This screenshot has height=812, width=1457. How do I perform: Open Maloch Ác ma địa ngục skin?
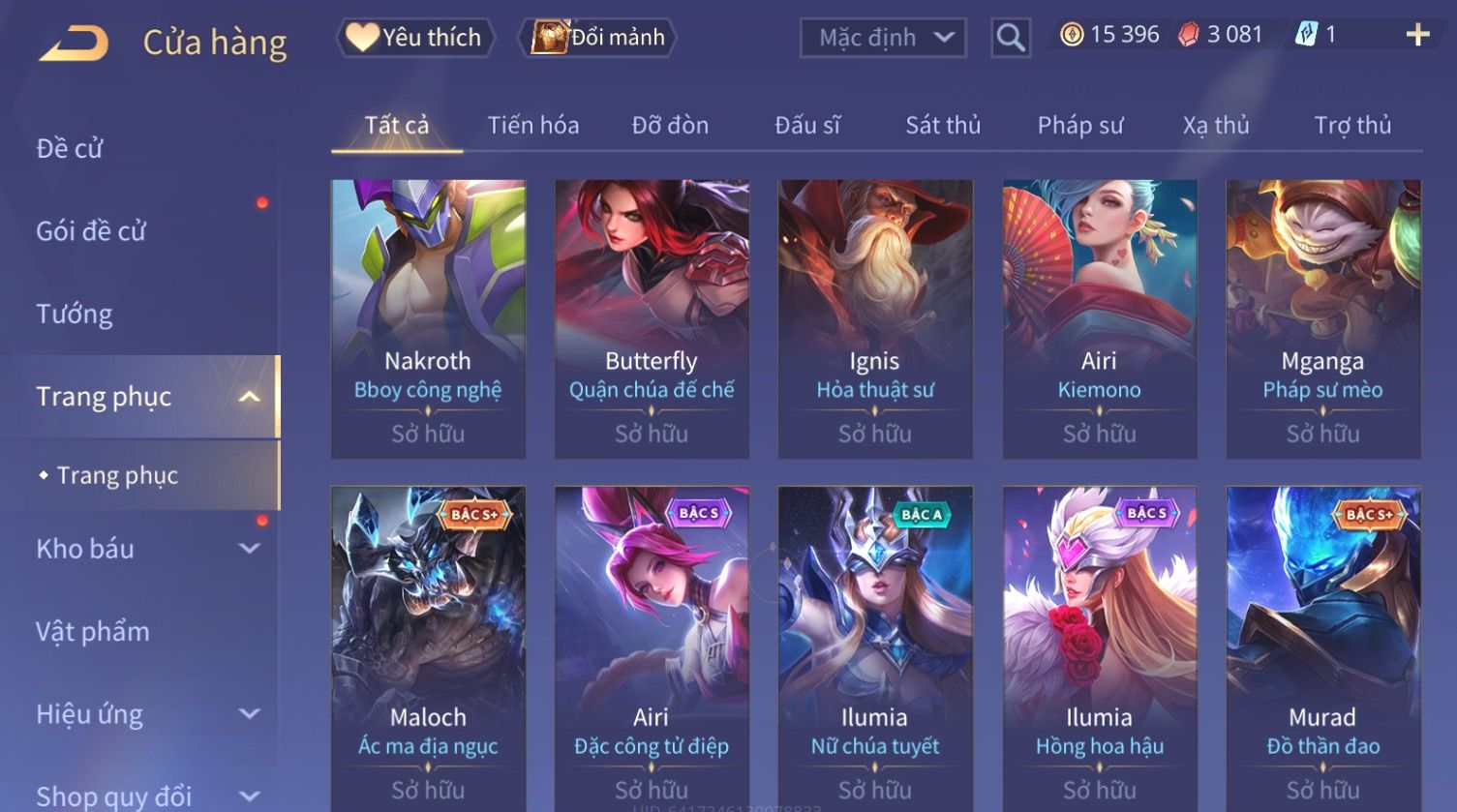tap(428, 648)
